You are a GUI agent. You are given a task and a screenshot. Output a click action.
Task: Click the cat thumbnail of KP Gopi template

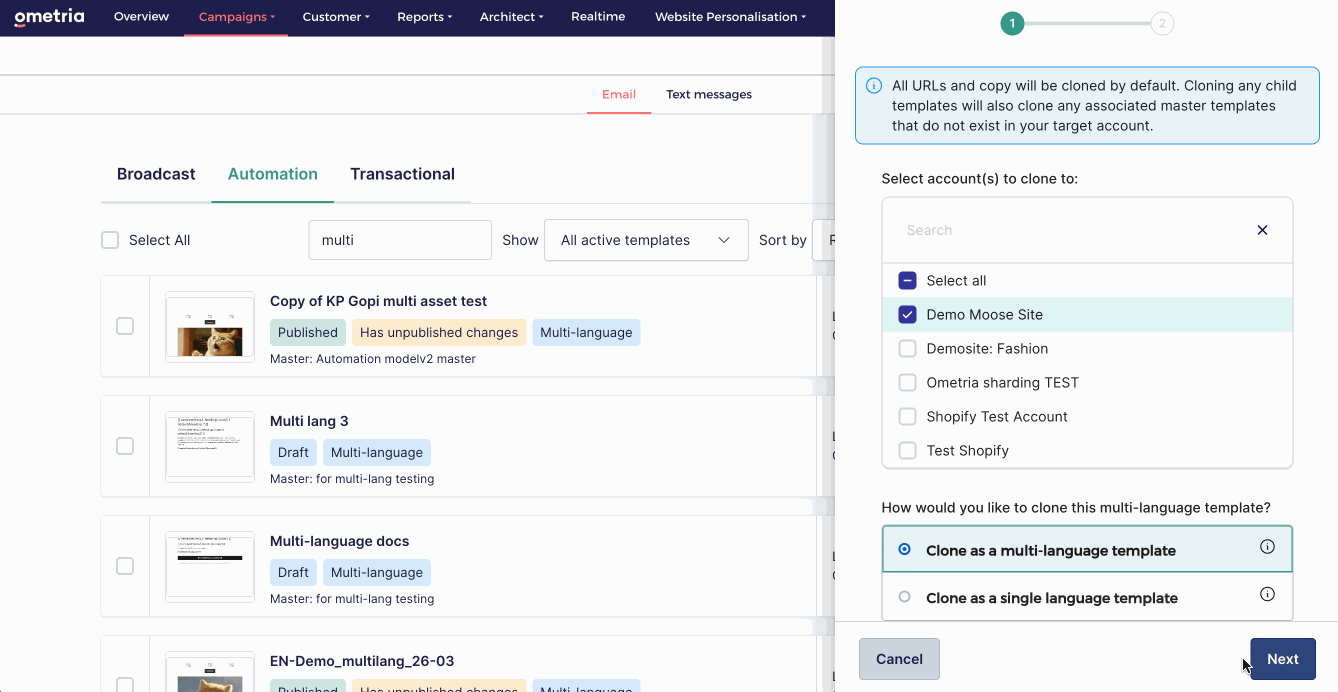click(210, 326)
